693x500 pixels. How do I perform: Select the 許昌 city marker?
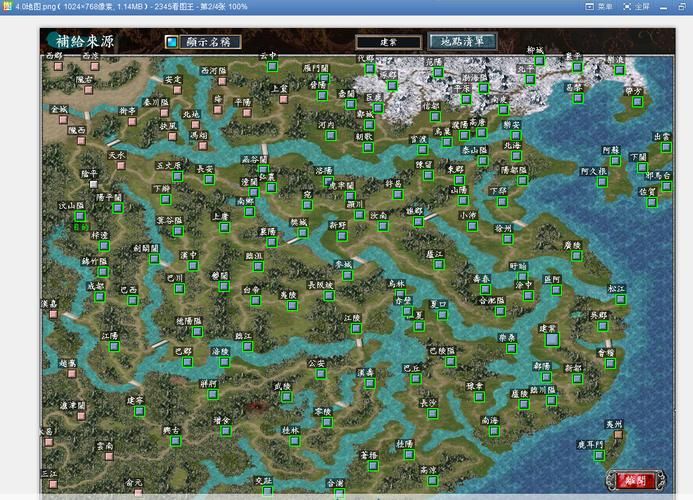point(397,194)
